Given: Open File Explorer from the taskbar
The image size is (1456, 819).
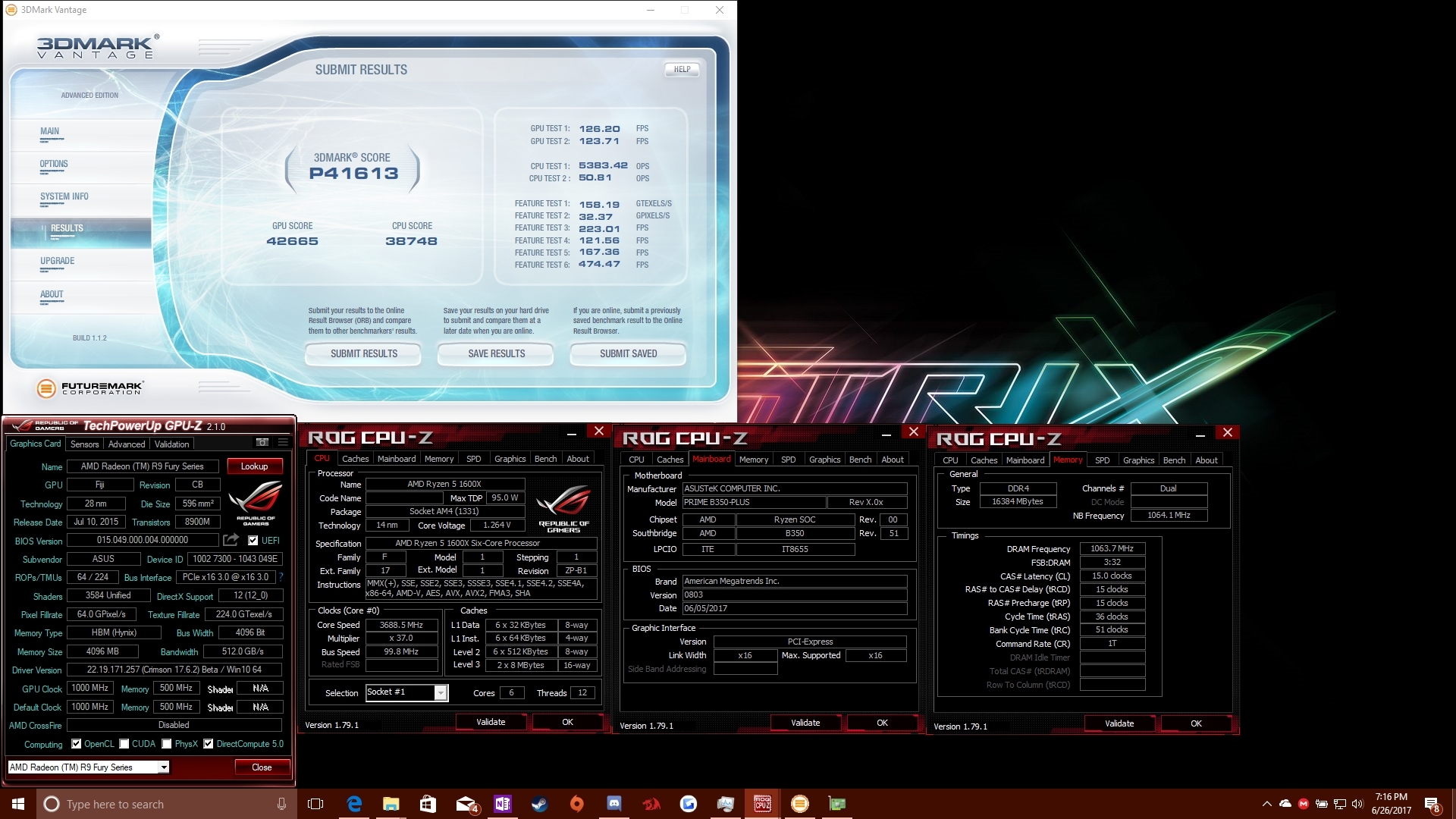Looking at the screenshot, I should click(x=391, y=804).
